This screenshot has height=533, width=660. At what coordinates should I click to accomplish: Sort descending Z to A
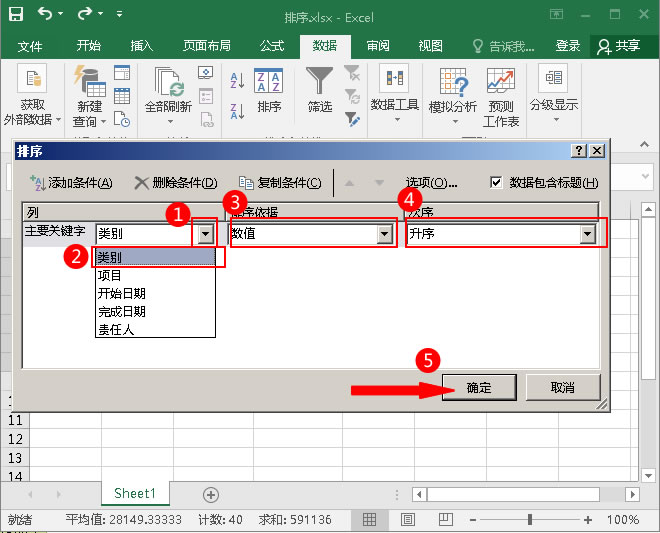[237, 112]
